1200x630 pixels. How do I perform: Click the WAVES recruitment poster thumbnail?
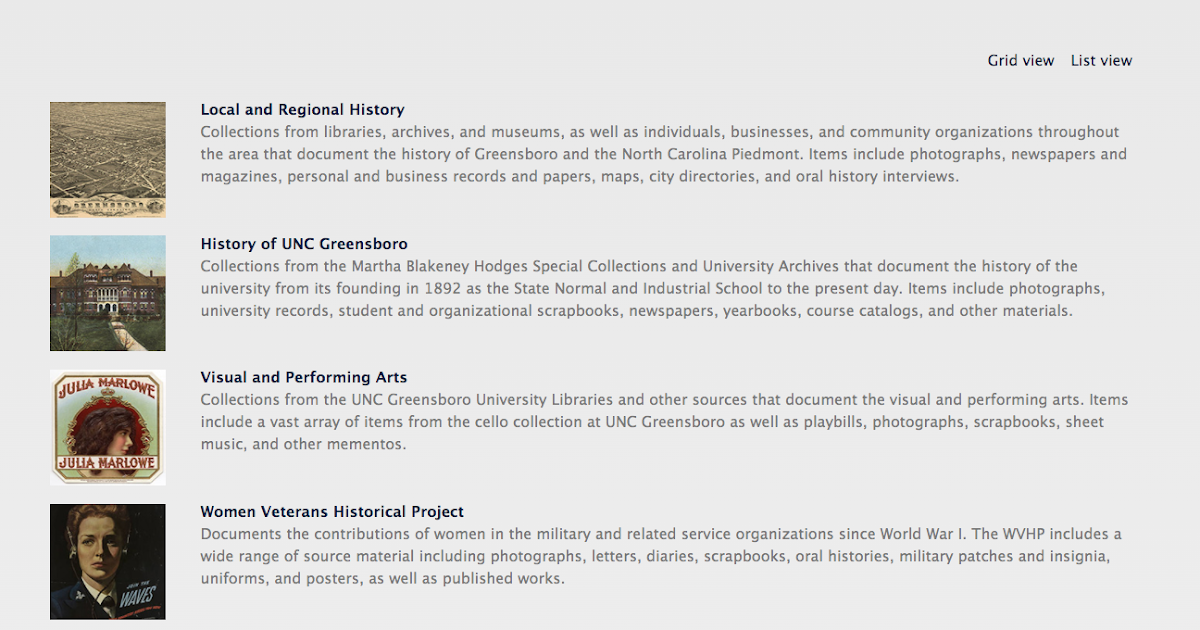[x=107, y=561]
